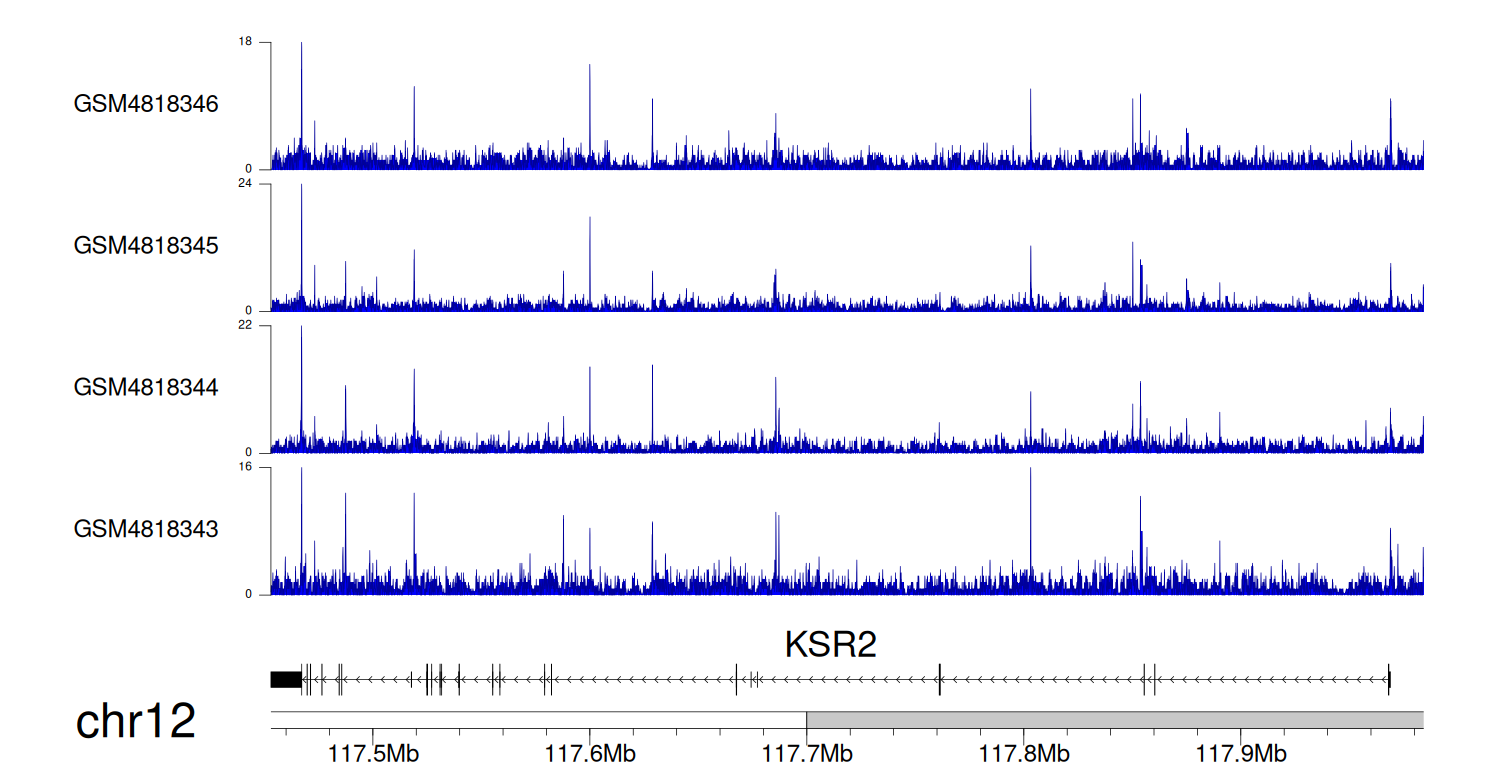The image size is (1500, 780).
Task: Click y-axis maximum value 24 on GSM4818345
Action: pyautogui.click(x=245, y=184)
